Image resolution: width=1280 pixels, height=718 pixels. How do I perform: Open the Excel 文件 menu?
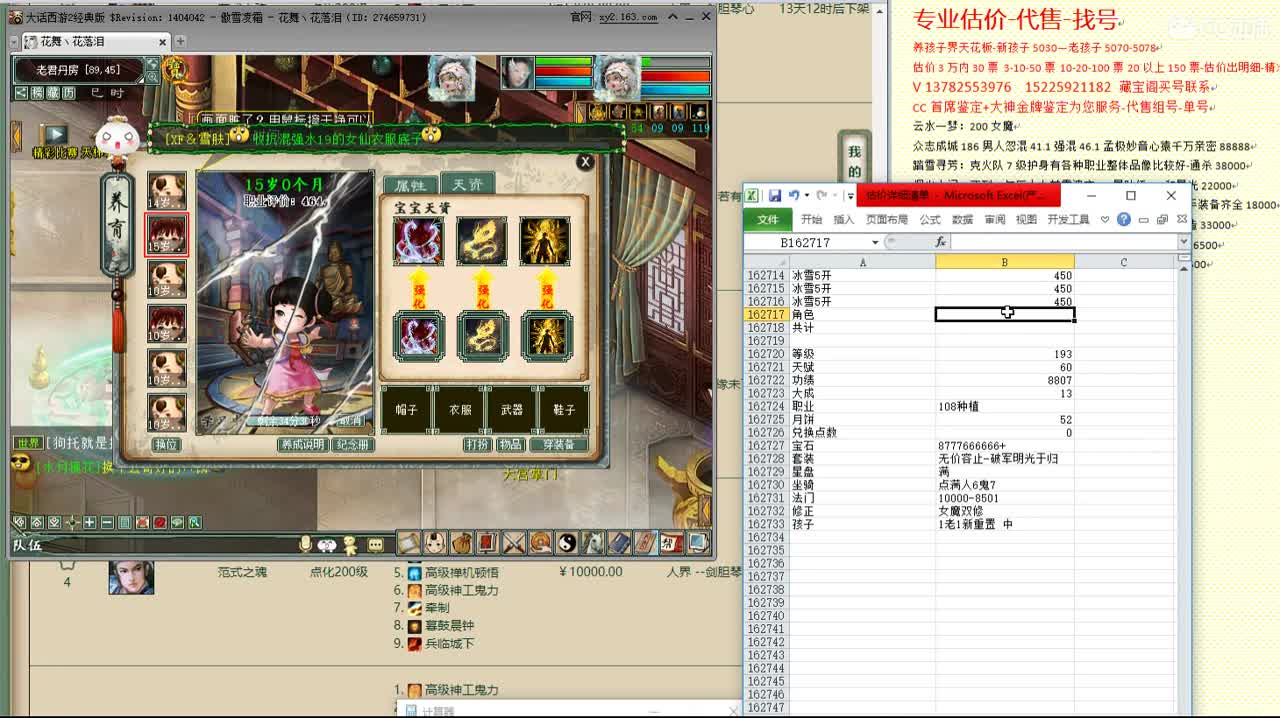[767, 219]
